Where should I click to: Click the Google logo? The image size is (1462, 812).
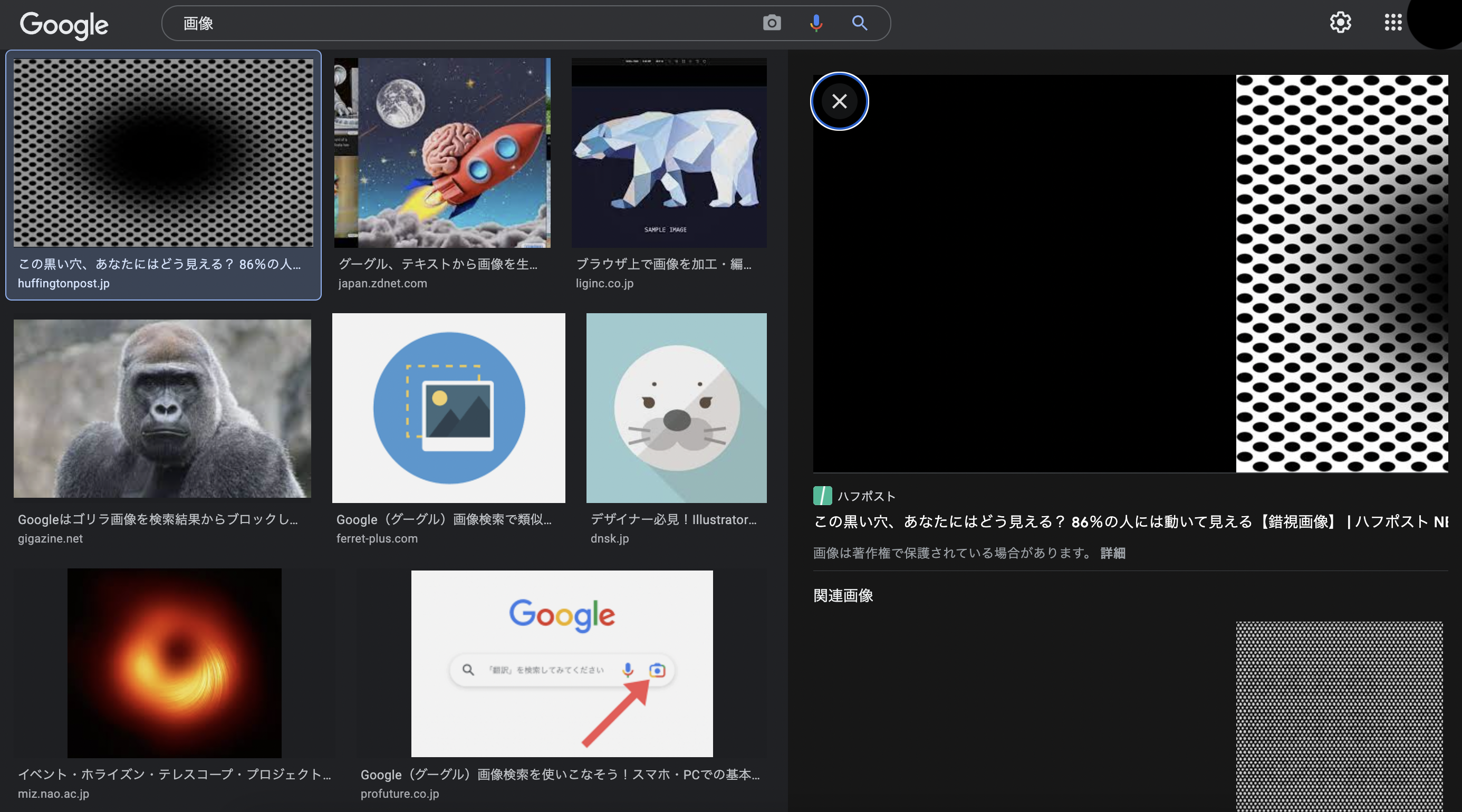[x=64, y=24]
